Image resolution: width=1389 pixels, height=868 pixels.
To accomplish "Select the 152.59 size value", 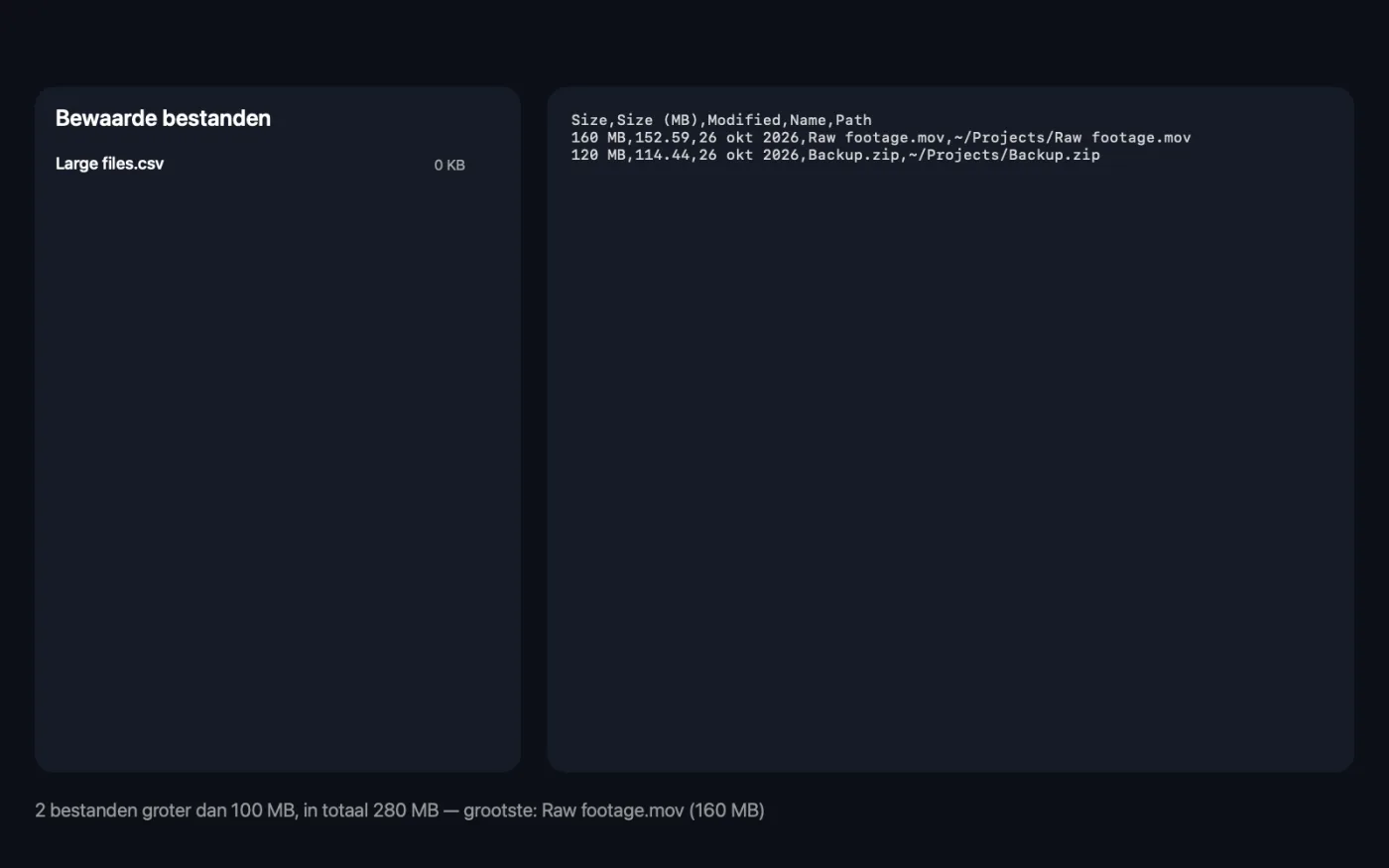I will pyautogui.click(x=662, y=138).
